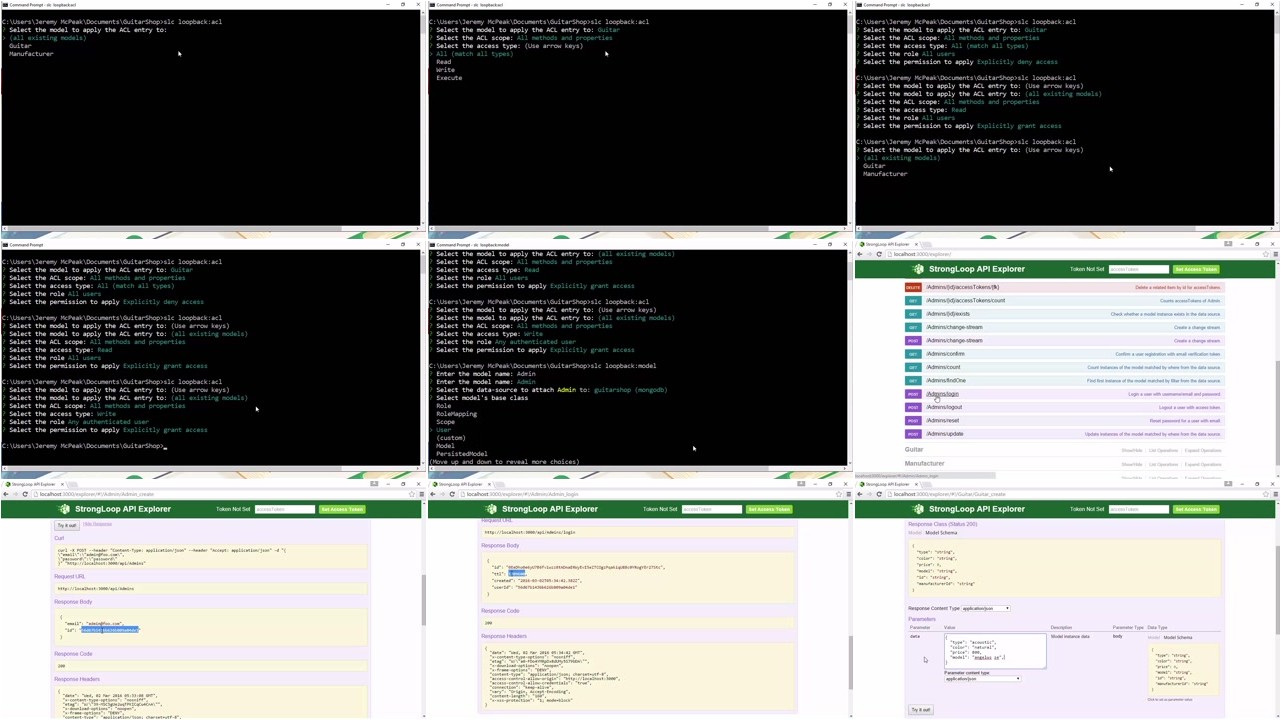Click back arrow in Admin_create explorer browser
Screen dimensions: 1281x720
click(6, 494)
